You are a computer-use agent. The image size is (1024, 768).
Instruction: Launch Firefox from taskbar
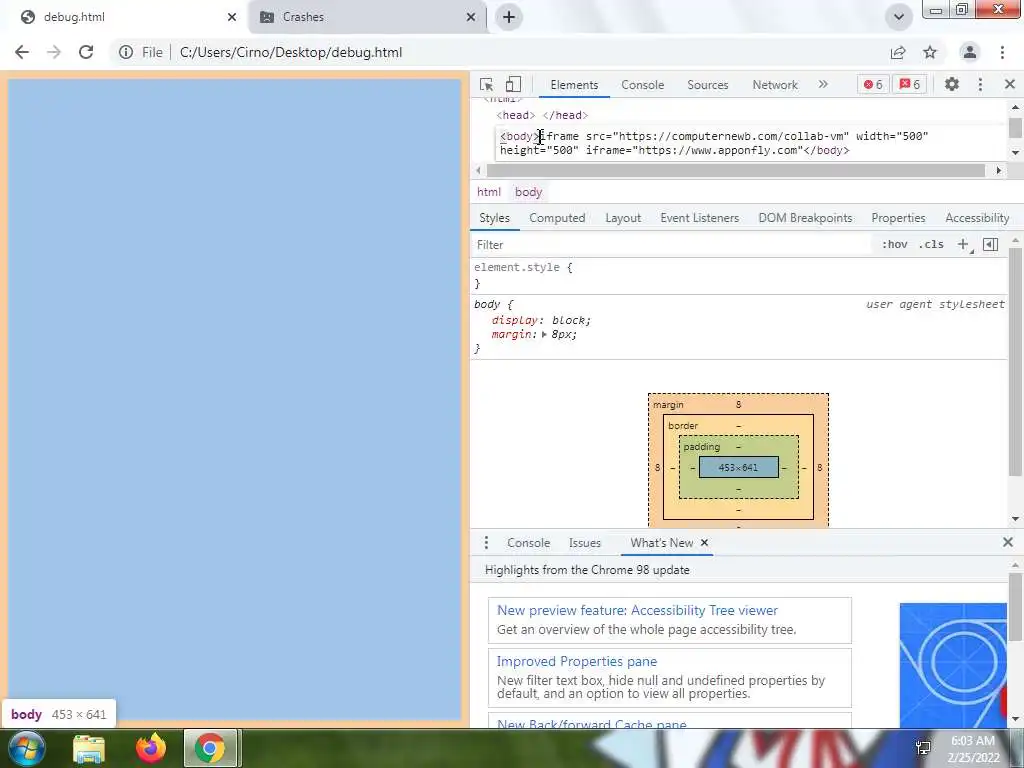(x=151, y=749)
